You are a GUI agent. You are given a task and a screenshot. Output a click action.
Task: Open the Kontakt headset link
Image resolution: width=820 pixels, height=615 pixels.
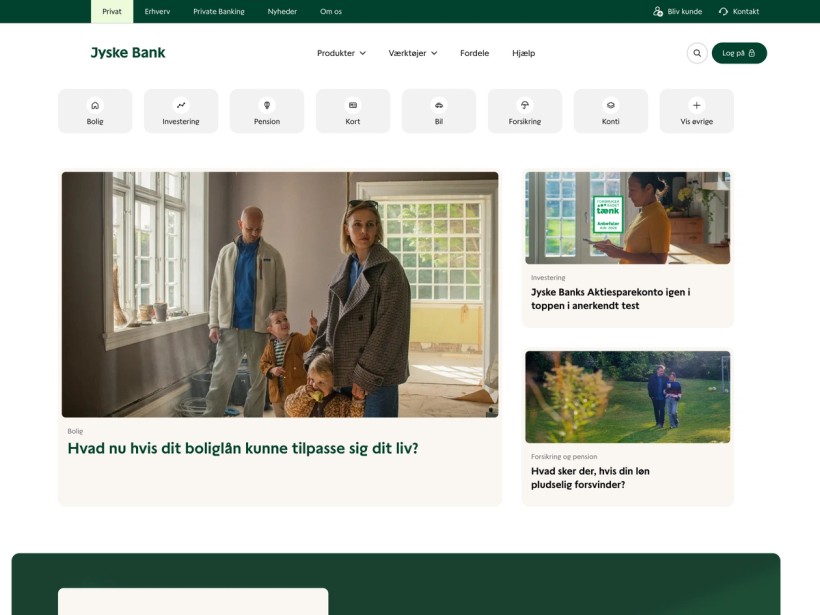pyautogui.click(x=739, y=12)
